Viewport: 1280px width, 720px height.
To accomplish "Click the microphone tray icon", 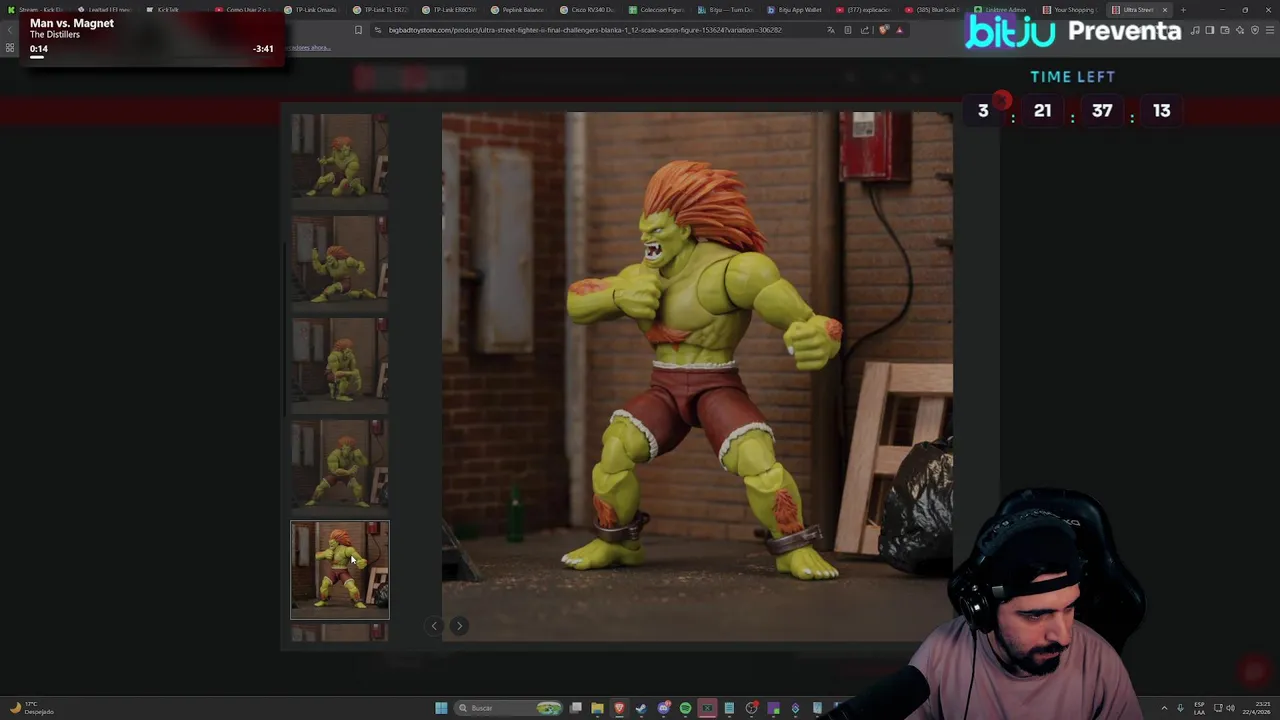I will 1180,708.
